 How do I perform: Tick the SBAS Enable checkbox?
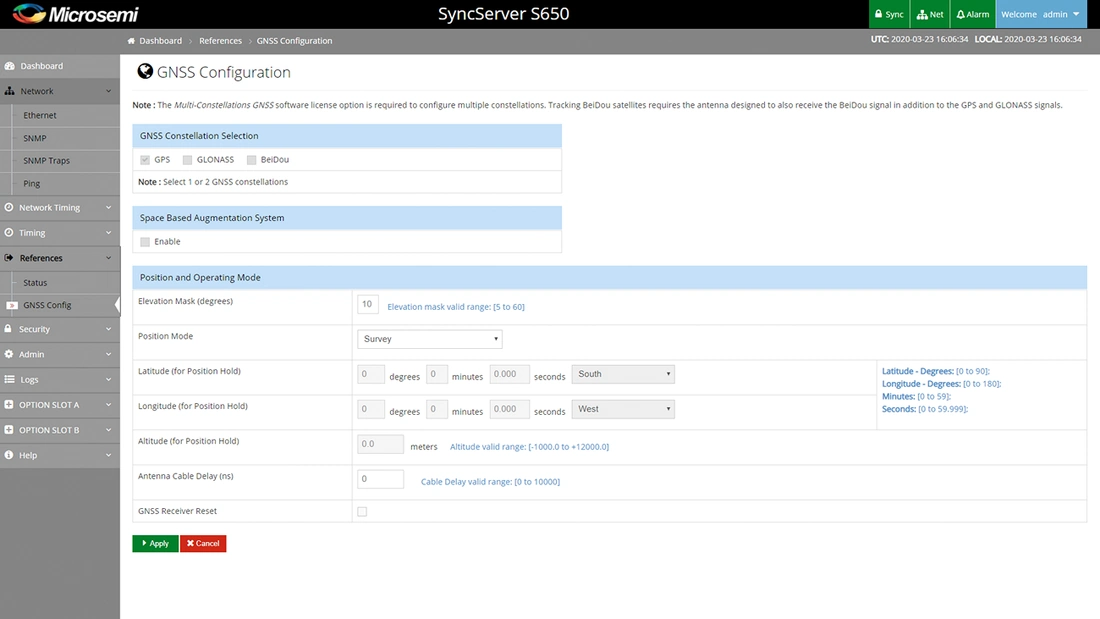145,242
